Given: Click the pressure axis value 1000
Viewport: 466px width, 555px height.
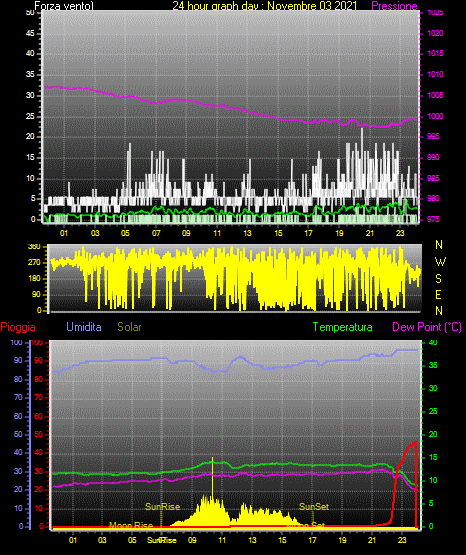Looking at the screenshot, I should tap(435, 116).
